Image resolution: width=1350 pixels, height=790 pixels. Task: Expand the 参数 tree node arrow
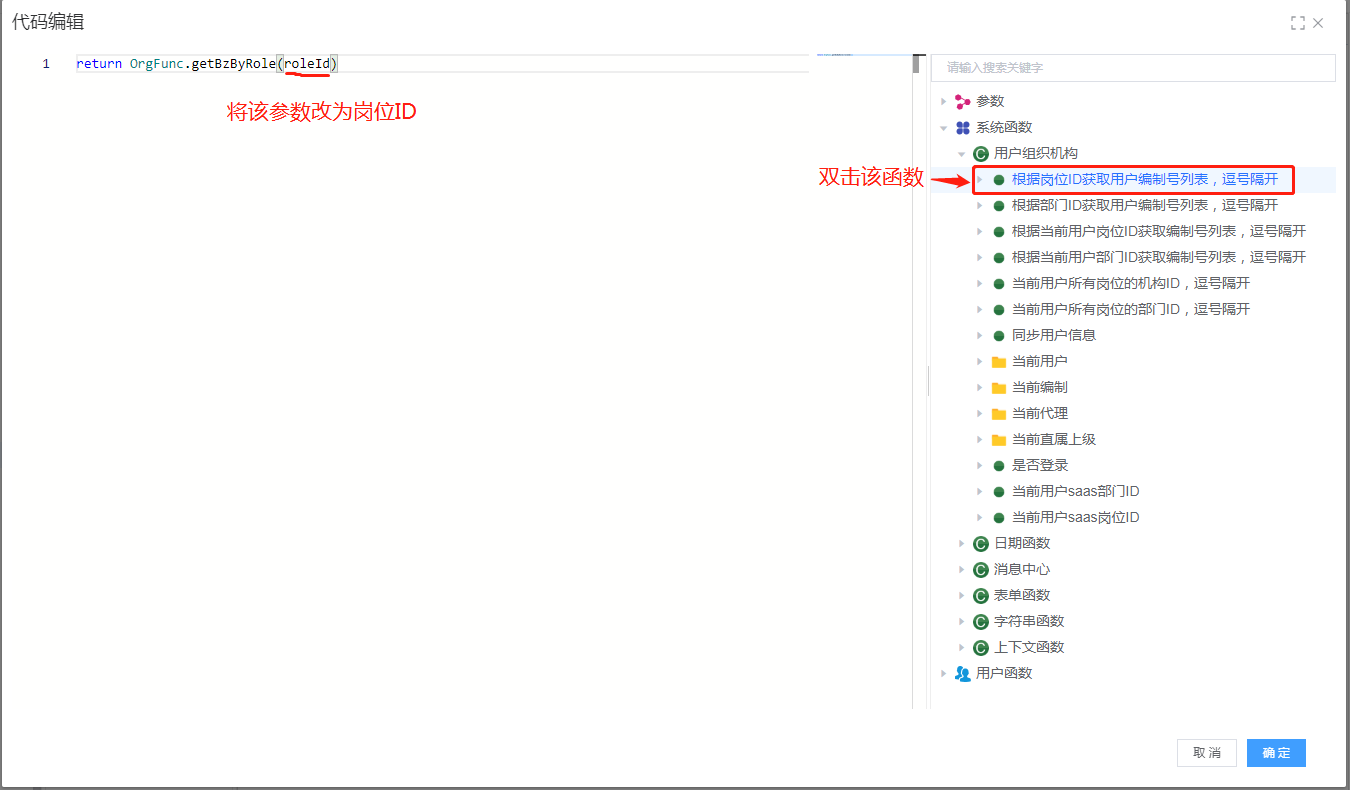tap(943, 101)
